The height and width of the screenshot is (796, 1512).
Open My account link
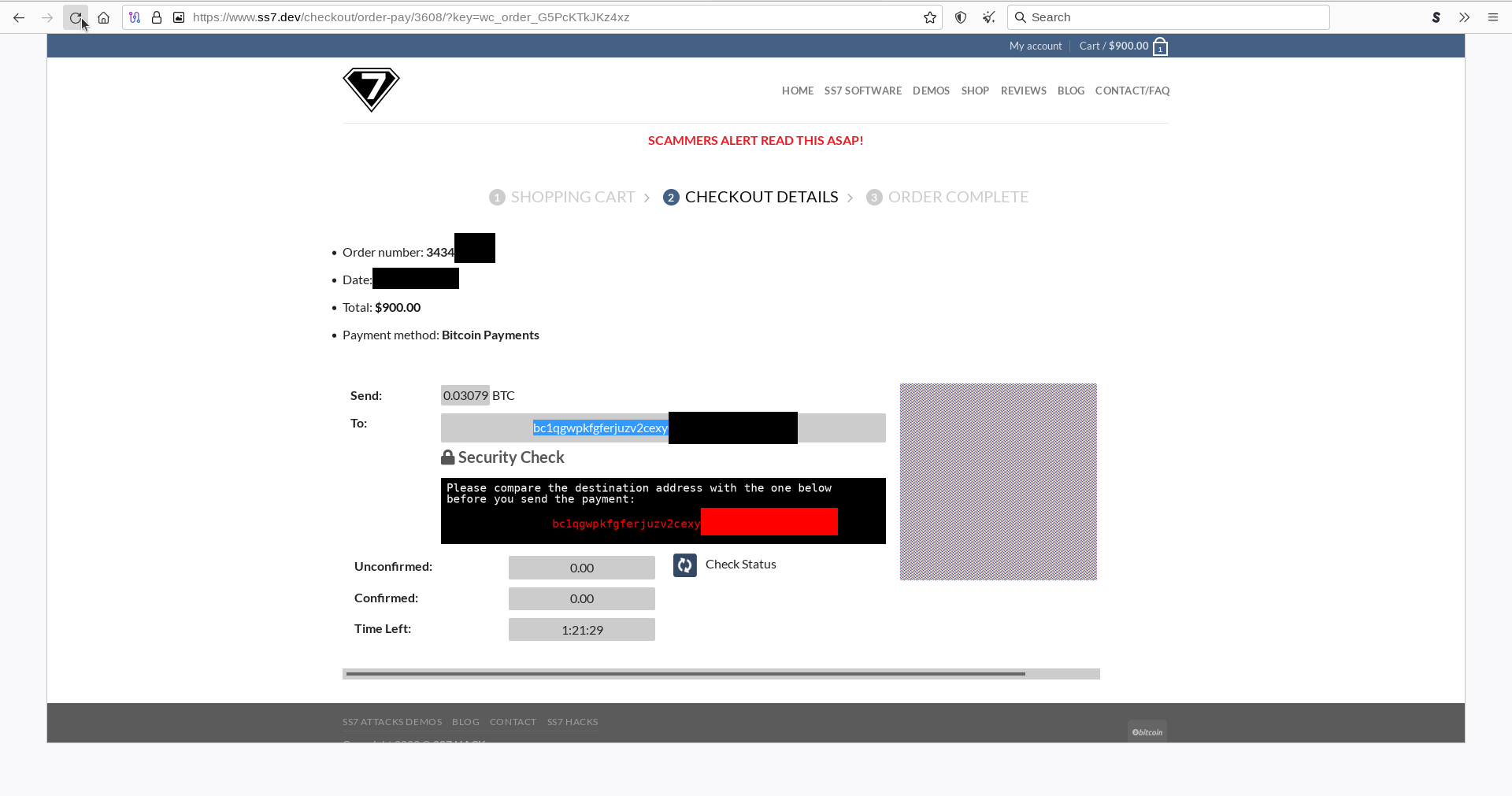[1036, 46]
